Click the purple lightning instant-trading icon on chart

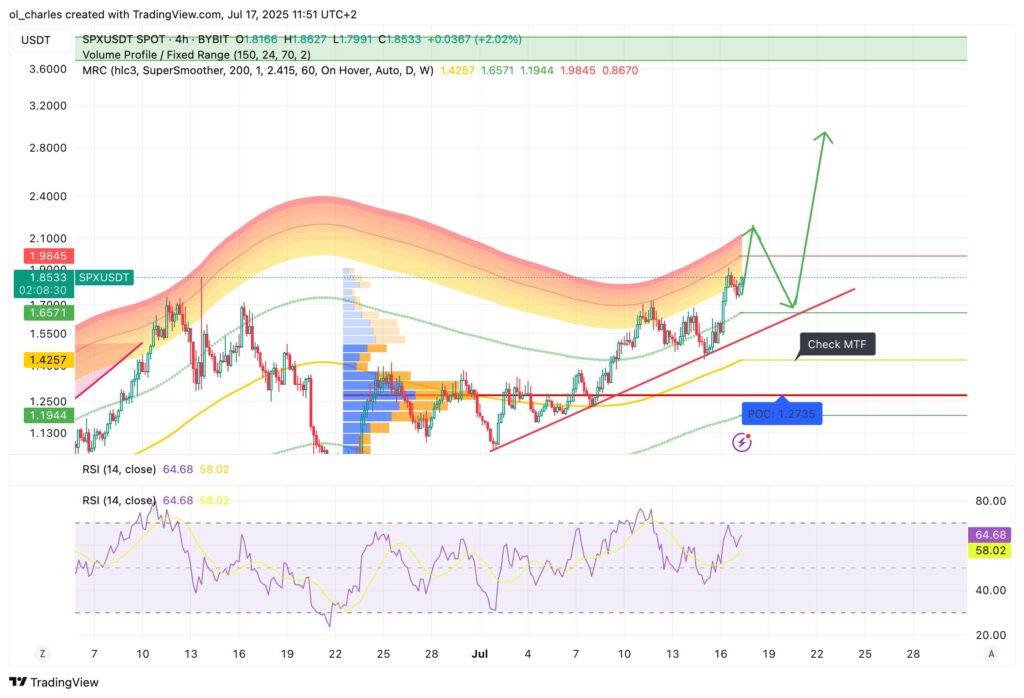[741, 441]
